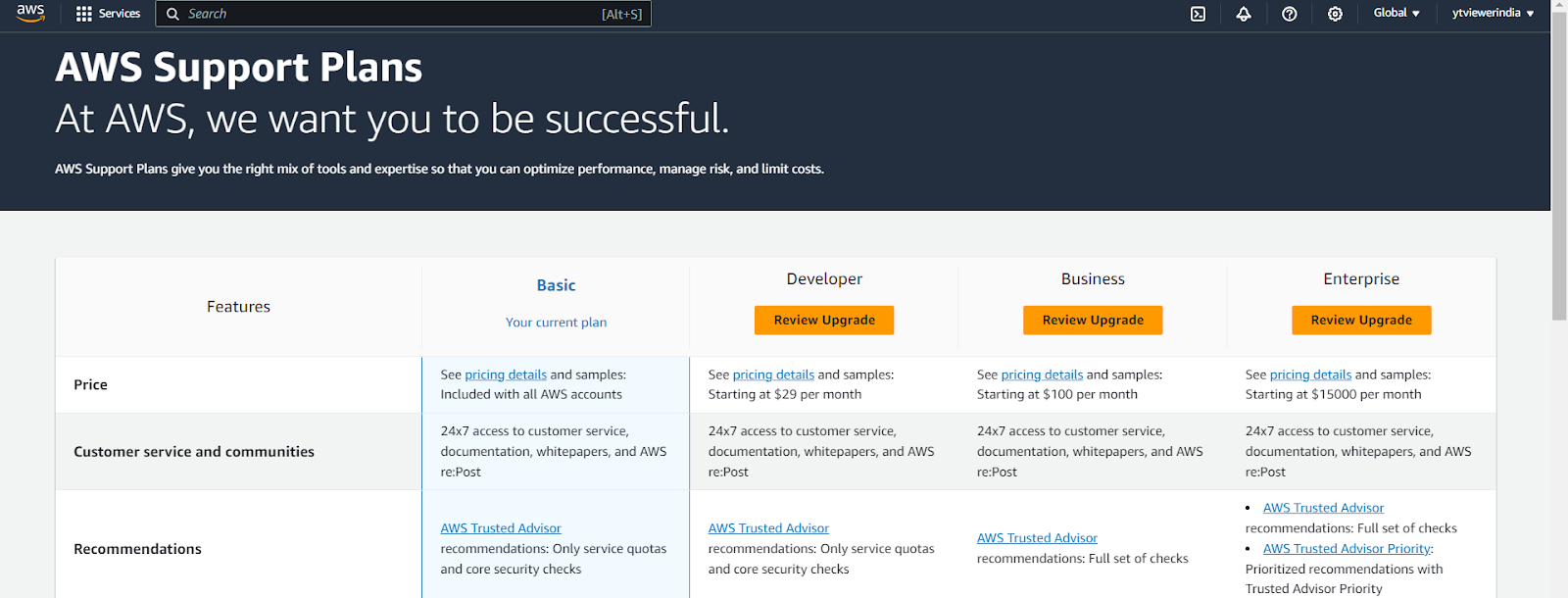Open pricing details link in Enterprise column
Screen dimensions: 1568x598
coord(1310,374)
